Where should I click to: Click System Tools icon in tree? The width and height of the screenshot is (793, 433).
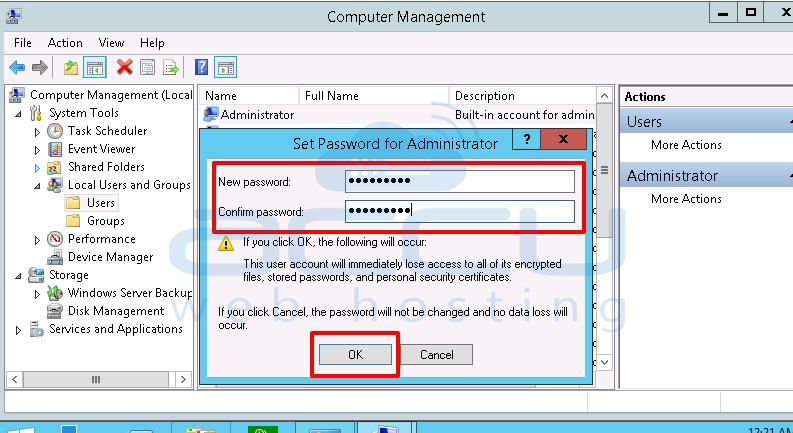point(36,113)
